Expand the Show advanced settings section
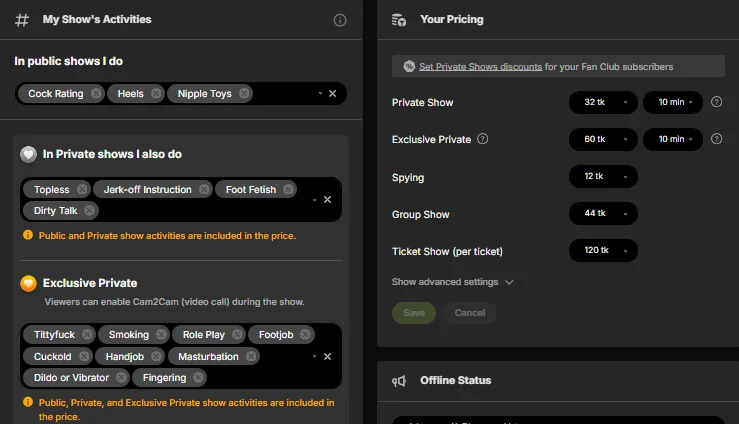This screenshot has width=739, height=424. [452, 282]
